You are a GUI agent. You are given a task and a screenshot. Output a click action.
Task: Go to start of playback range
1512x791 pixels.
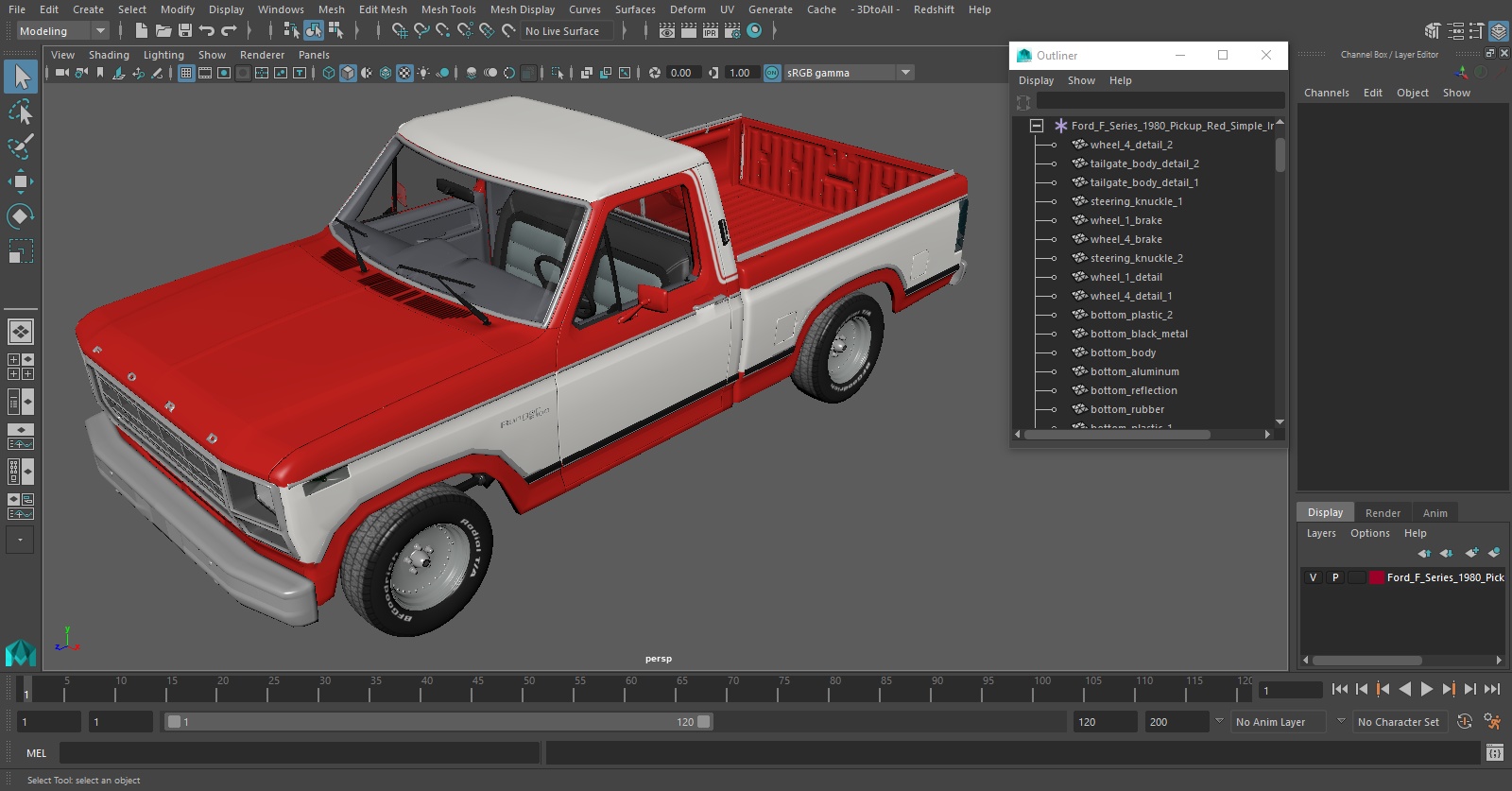[1340, 690]
